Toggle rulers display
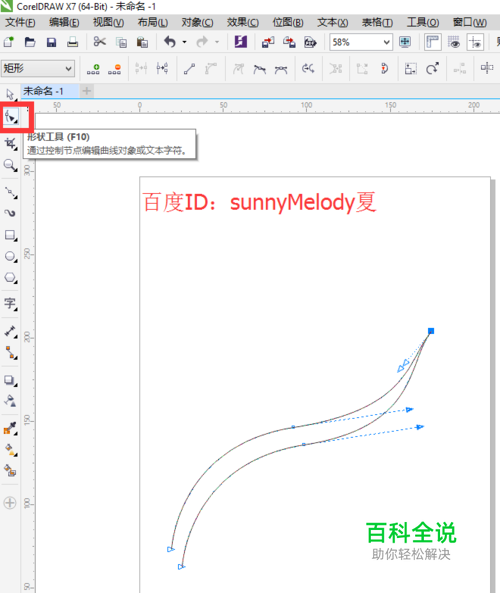 click(432, 42)
